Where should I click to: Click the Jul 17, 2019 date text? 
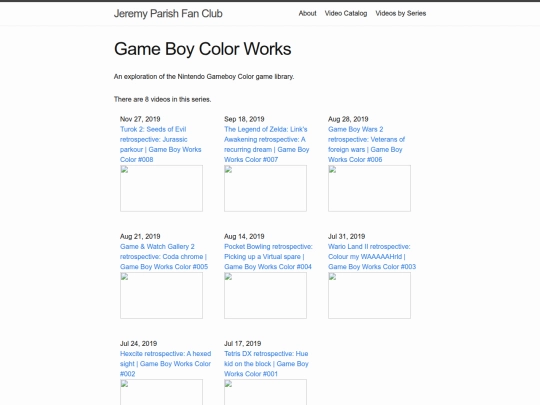point(242,344)
